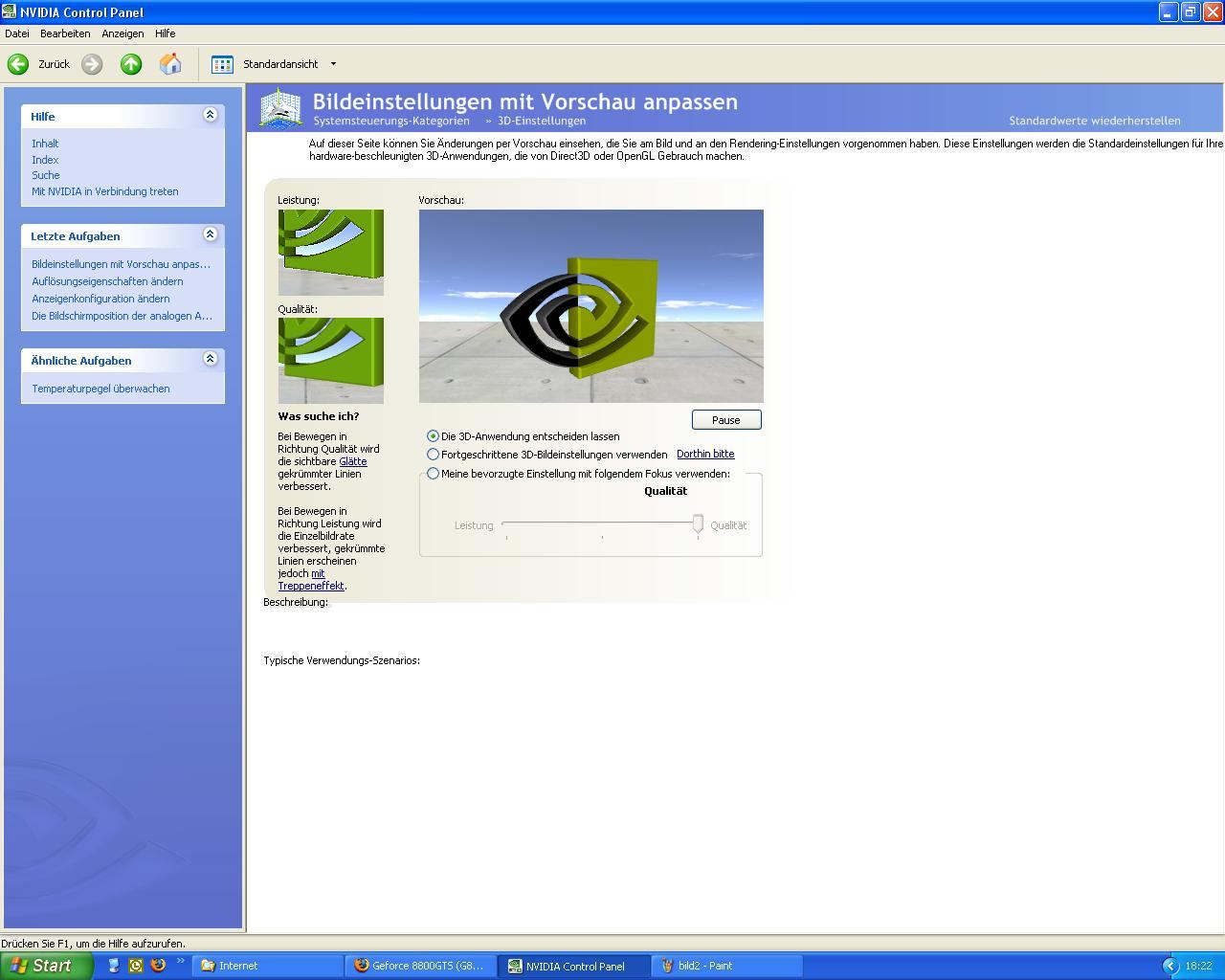Click 'Systemsteuerungs-Kategorien' breadcrumb
This screenshot has height=980, width=1225.
[391, 121]
